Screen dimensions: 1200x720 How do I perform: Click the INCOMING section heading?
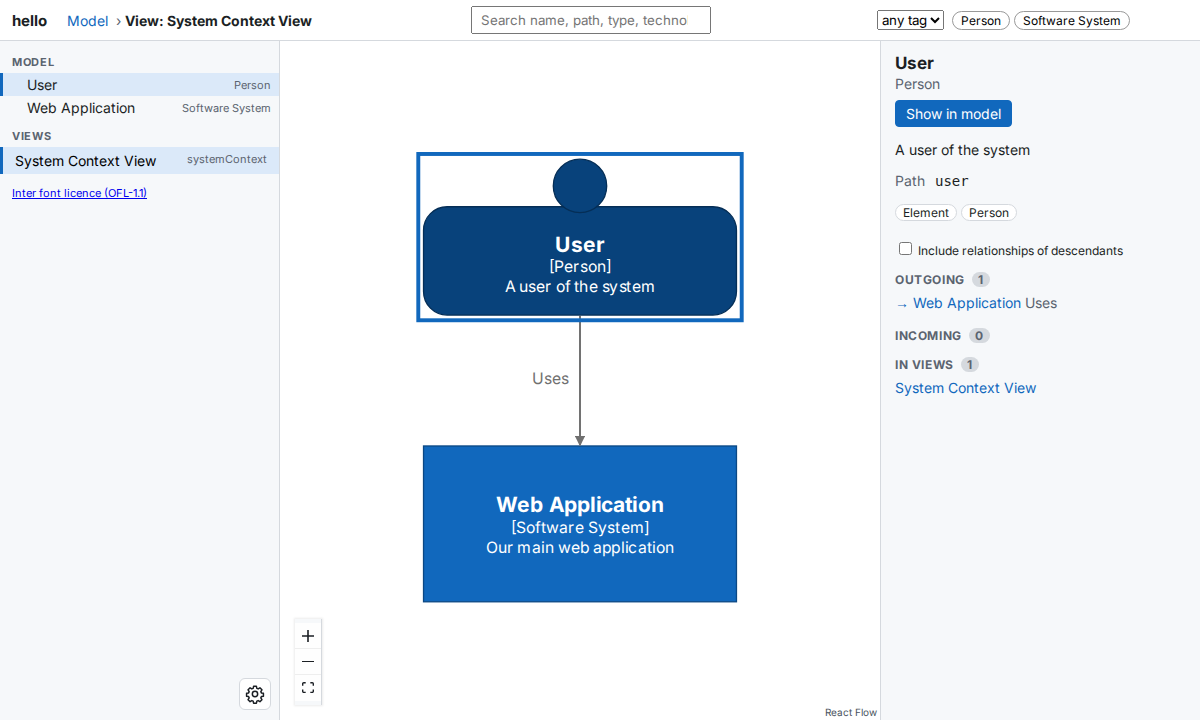(x=928, y=336)
